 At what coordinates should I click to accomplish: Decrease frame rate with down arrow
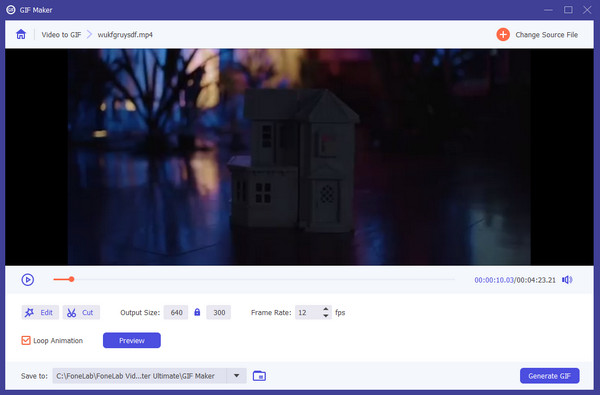326,316
